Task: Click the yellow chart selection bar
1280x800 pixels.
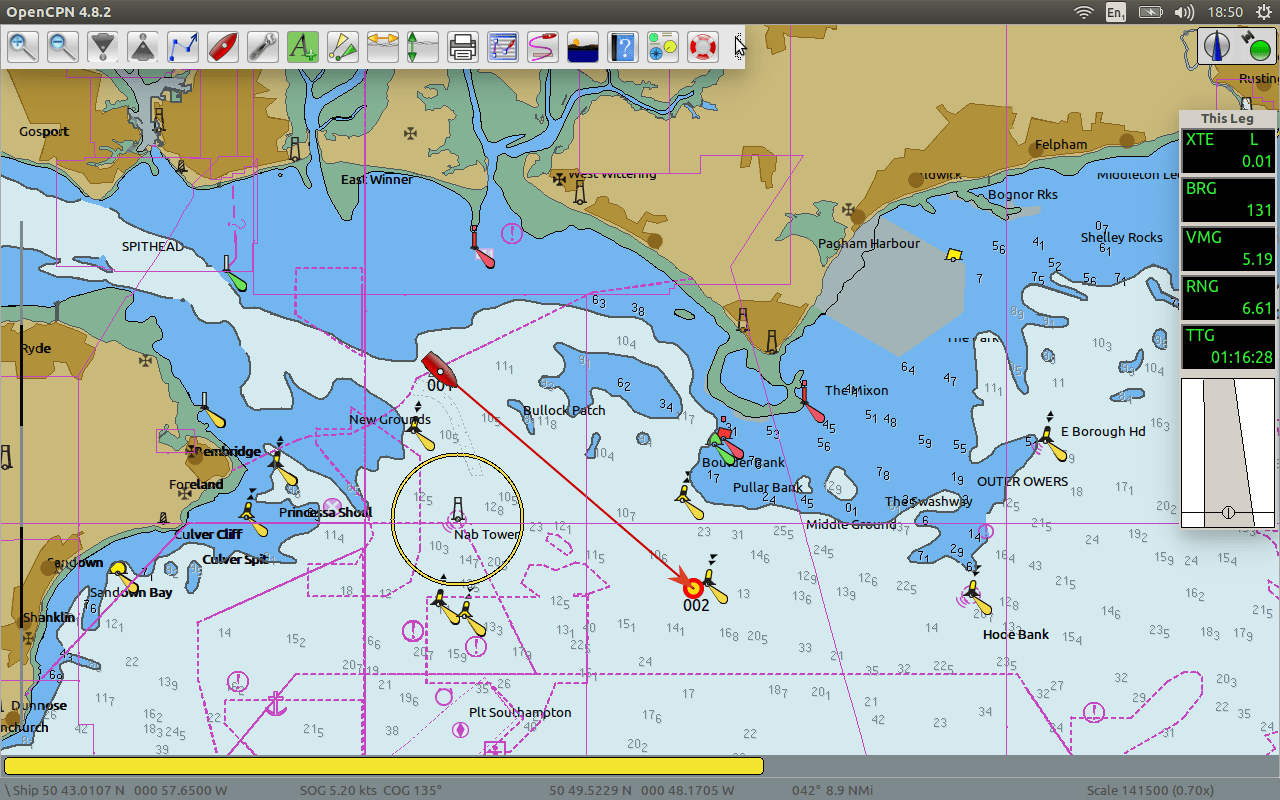Action: coord(384,766)
